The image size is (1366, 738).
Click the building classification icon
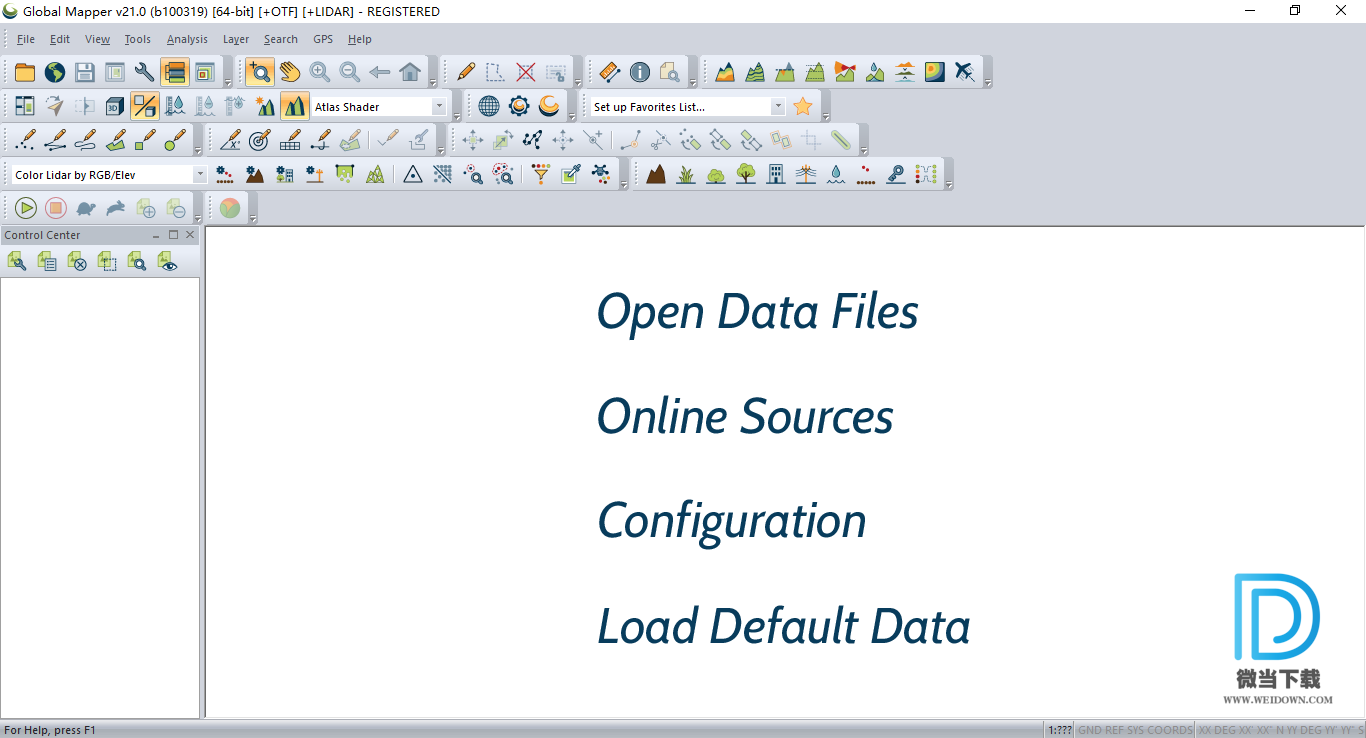[x=776, y=174]
